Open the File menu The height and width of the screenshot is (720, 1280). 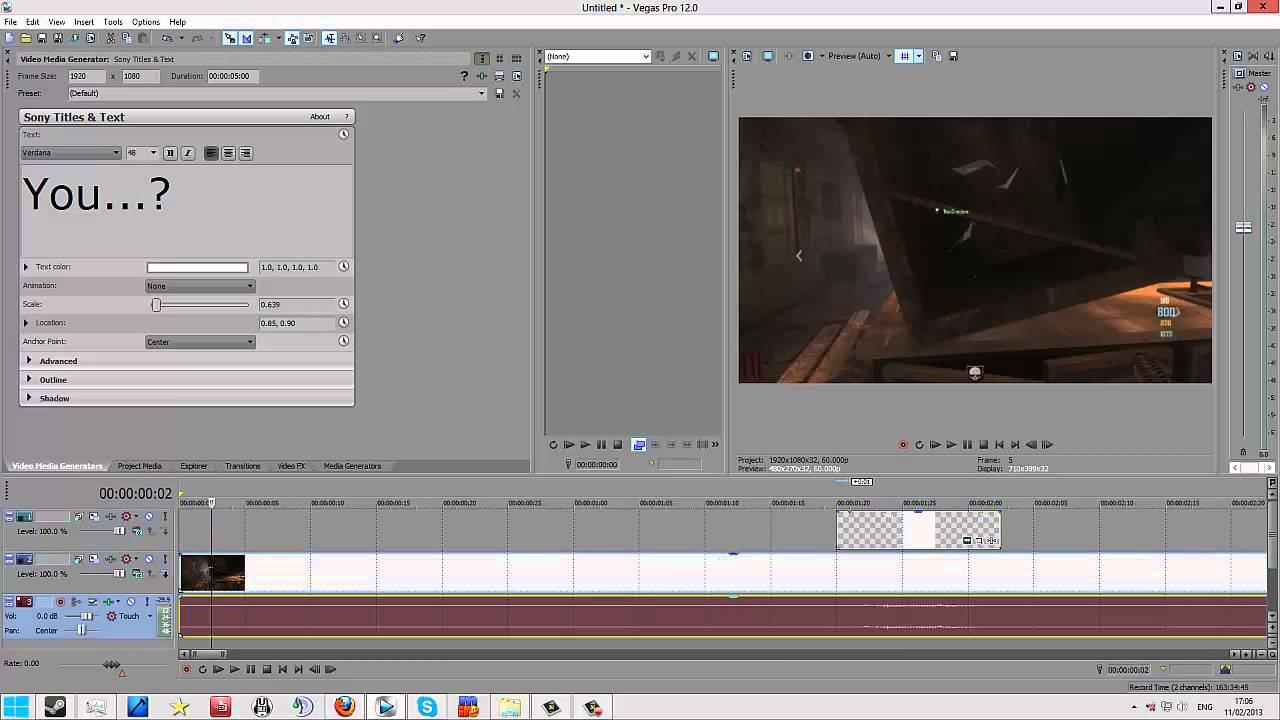[10, 22]
